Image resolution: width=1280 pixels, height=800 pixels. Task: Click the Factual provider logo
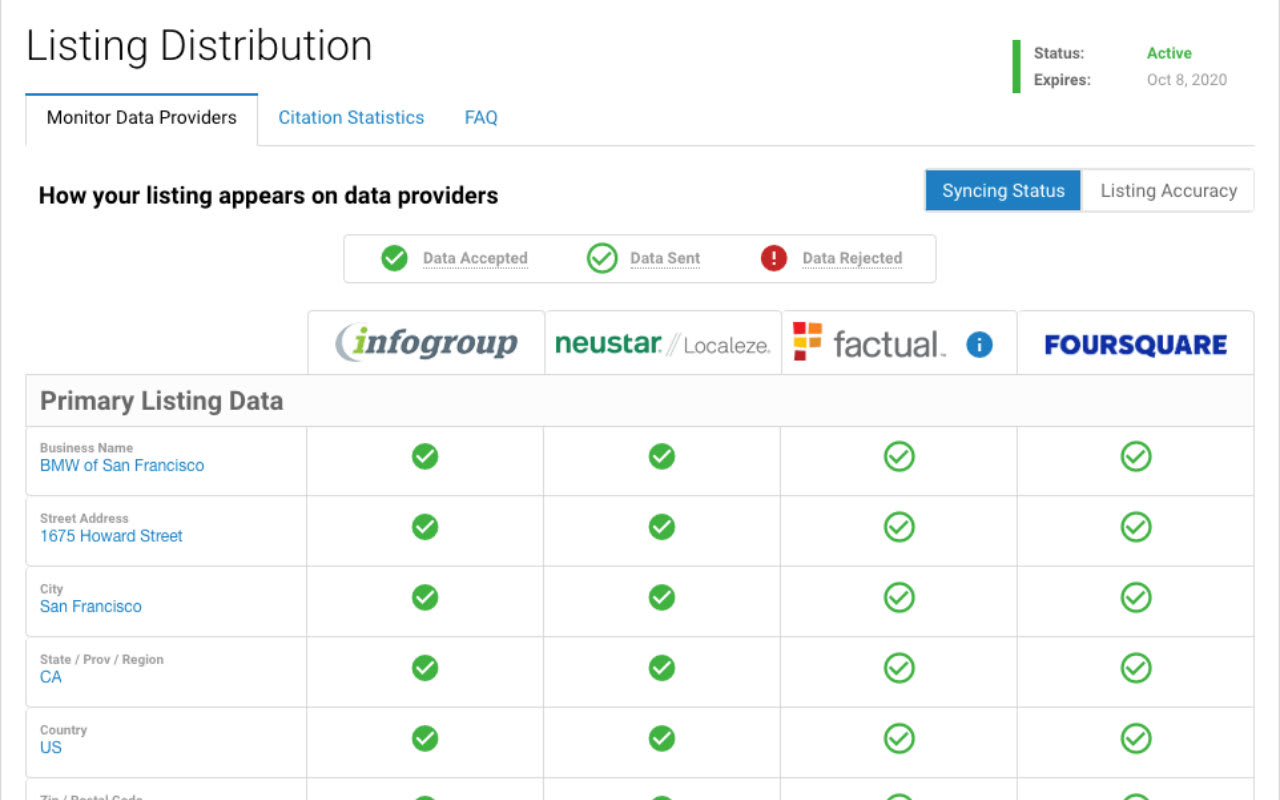[868, 343]
